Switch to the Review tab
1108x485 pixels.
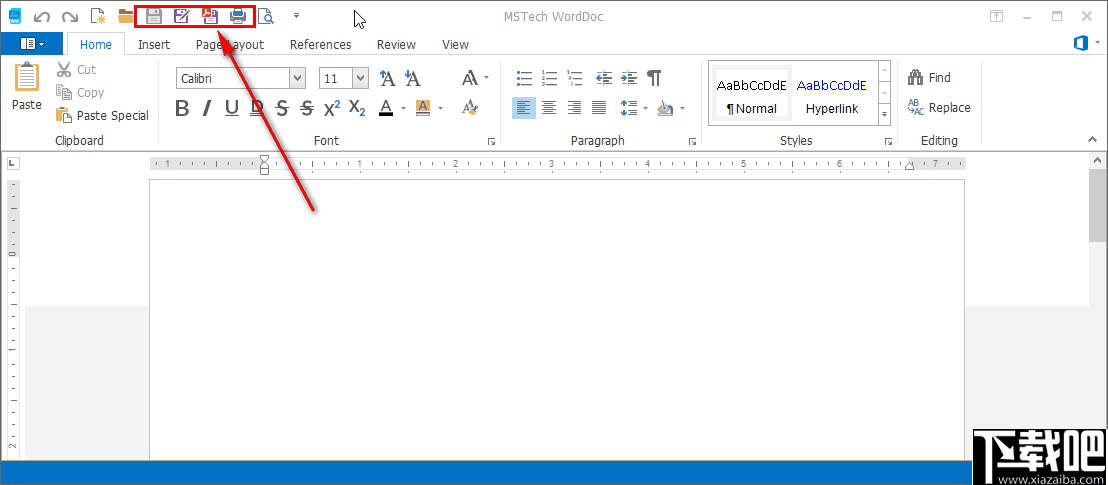click(396, 45)
